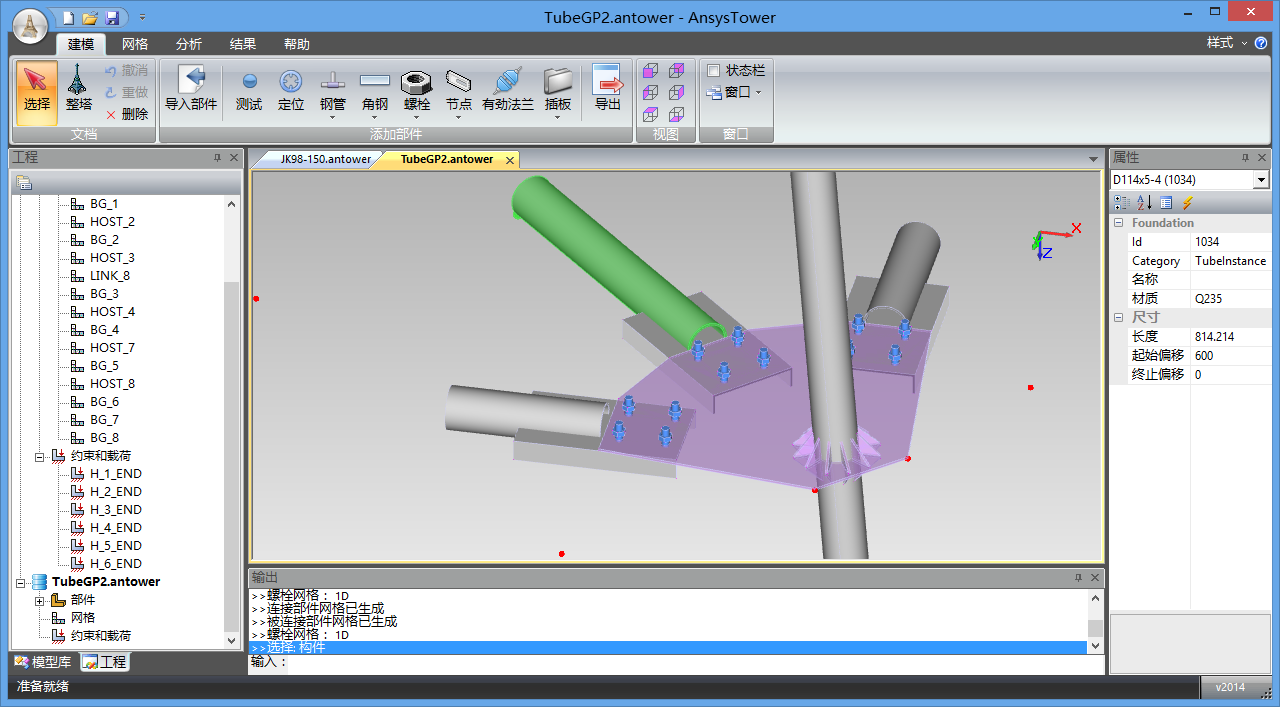Screen dimensions: 1280x707
Task: Toggle the 状态栏 status bar checkbox
Action: click(x=713, y=70)
